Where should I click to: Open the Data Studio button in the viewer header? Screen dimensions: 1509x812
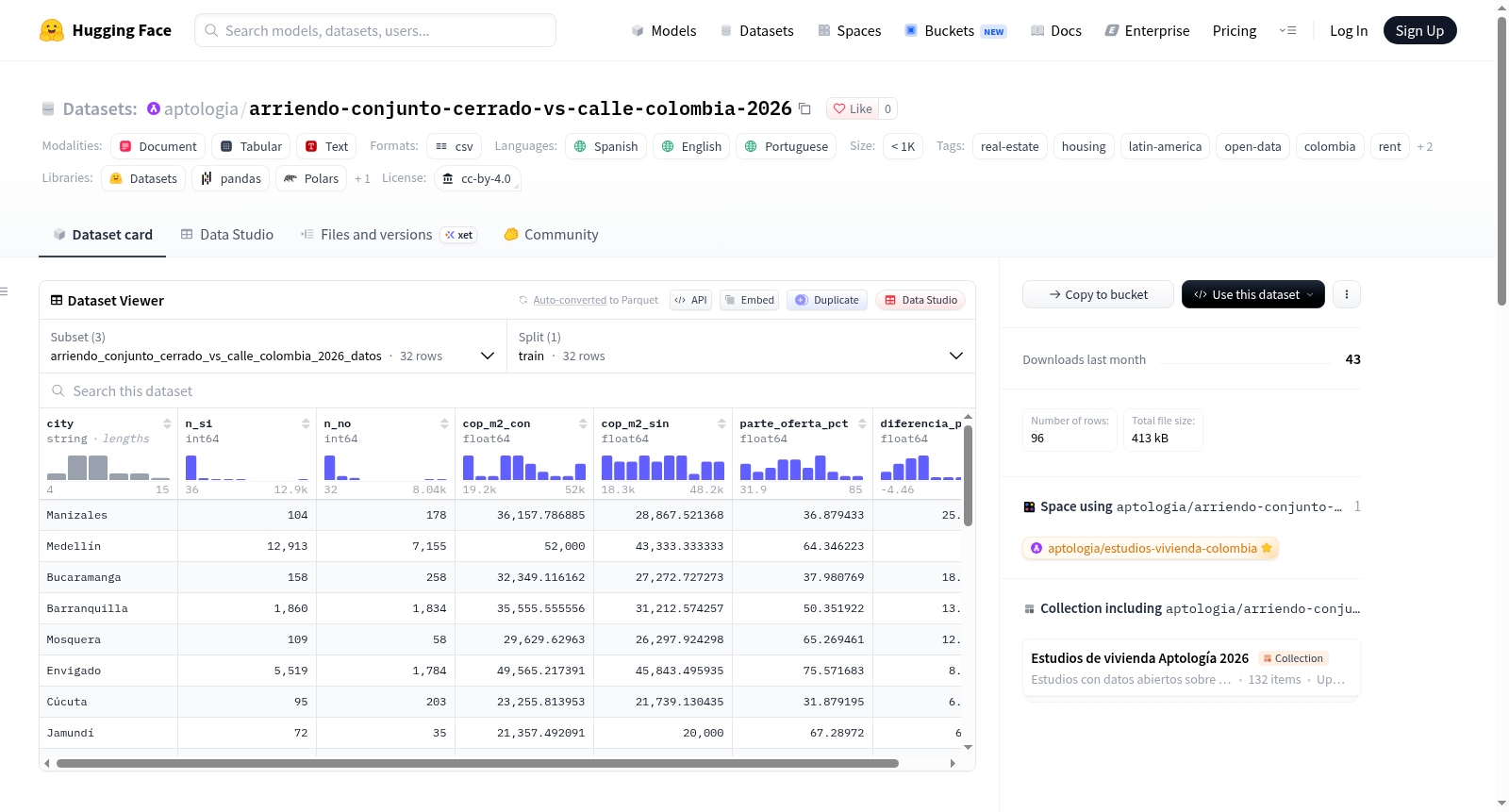920,300
